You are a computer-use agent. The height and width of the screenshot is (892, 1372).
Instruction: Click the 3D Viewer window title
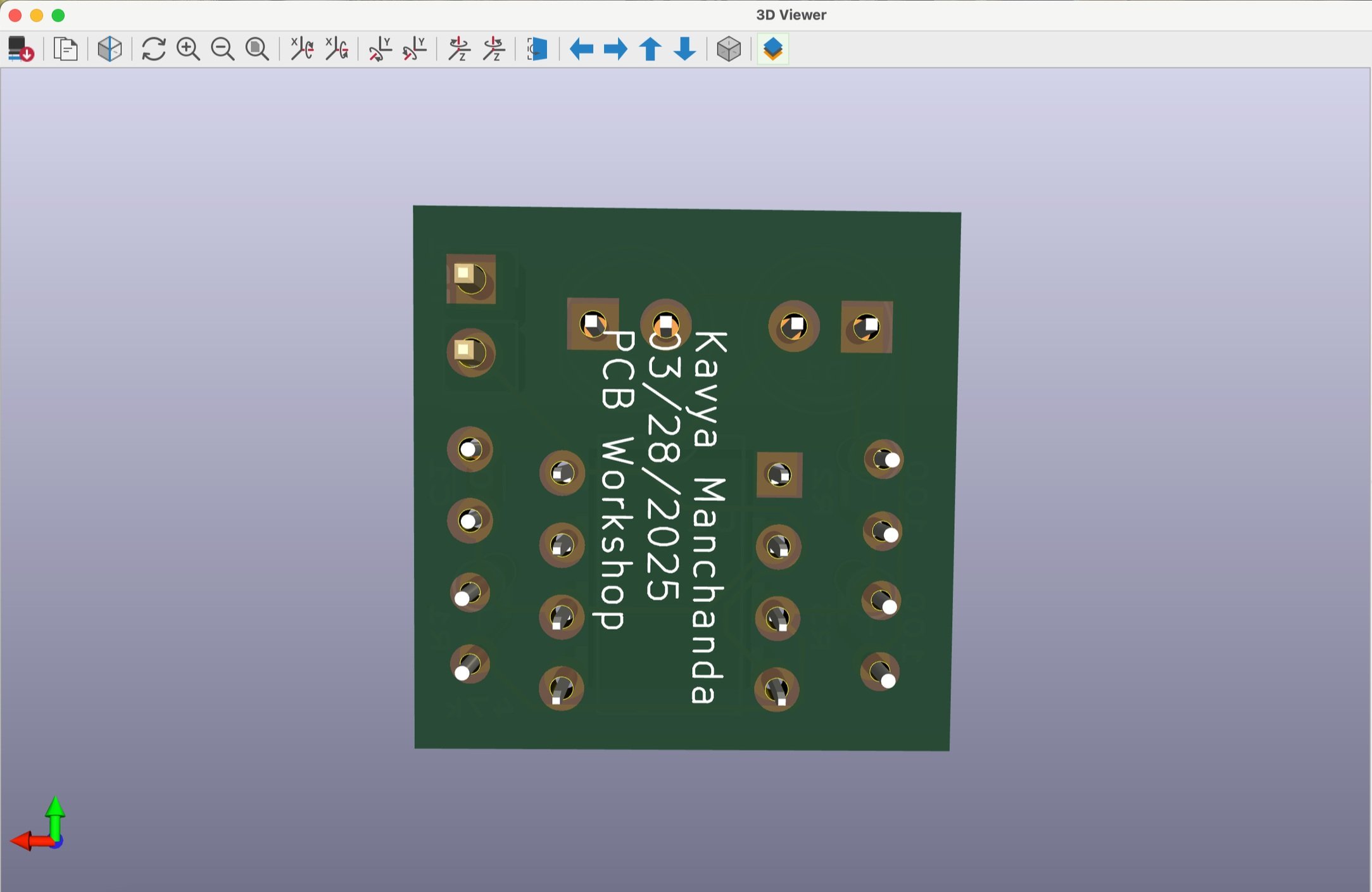coord(791,15)
